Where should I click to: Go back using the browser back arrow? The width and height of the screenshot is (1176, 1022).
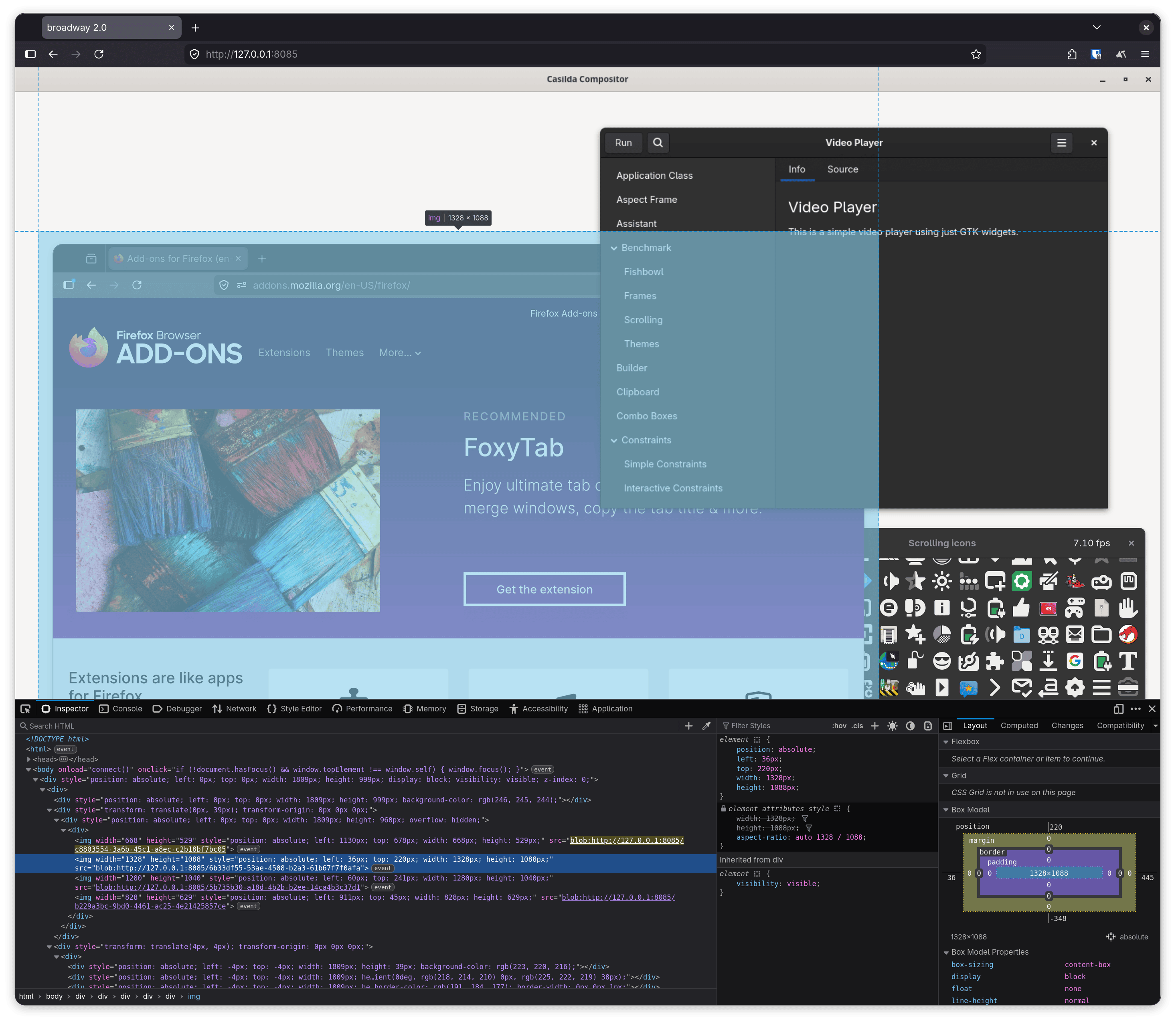coord(53,54)
